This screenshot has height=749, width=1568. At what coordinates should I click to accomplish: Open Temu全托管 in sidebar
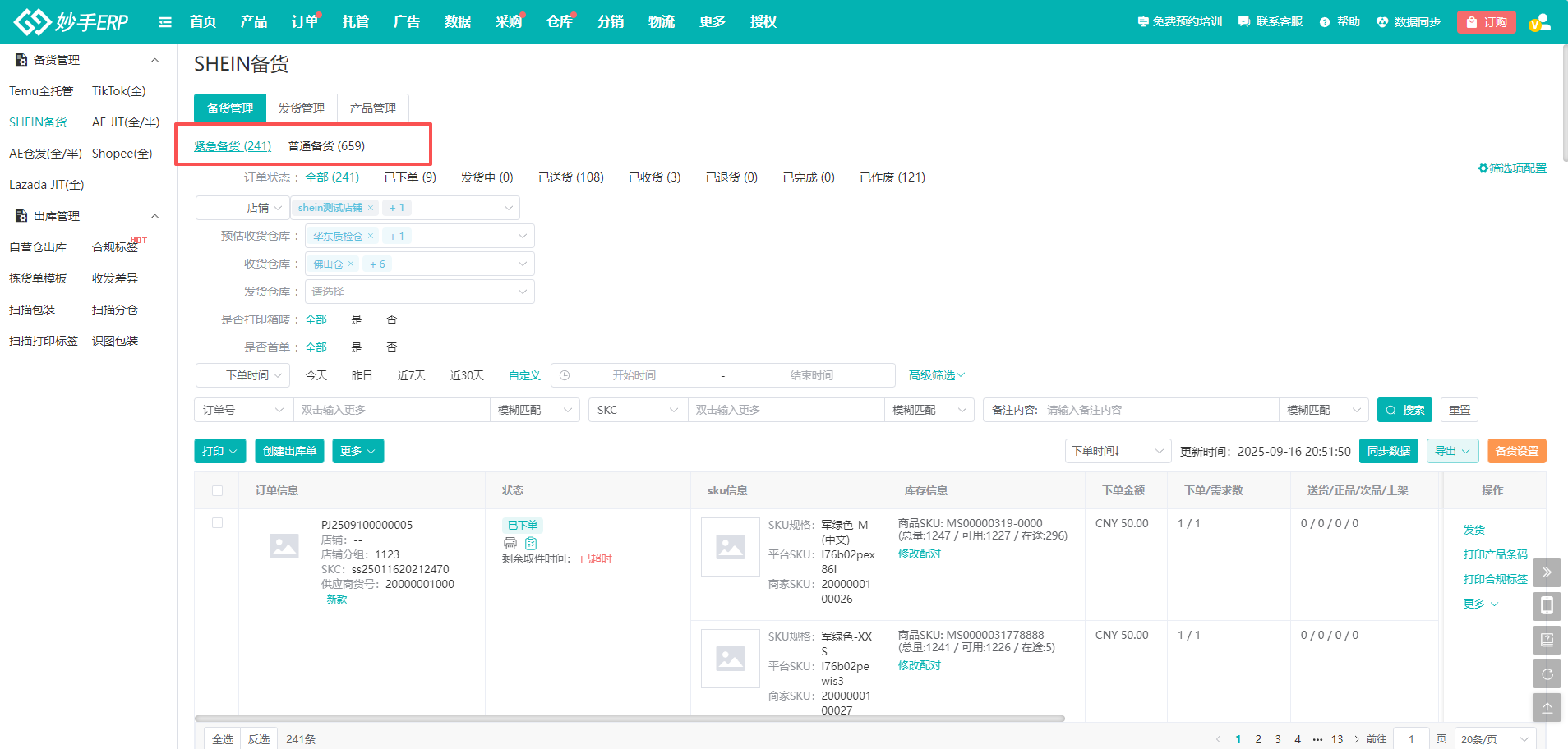[41, 91]
